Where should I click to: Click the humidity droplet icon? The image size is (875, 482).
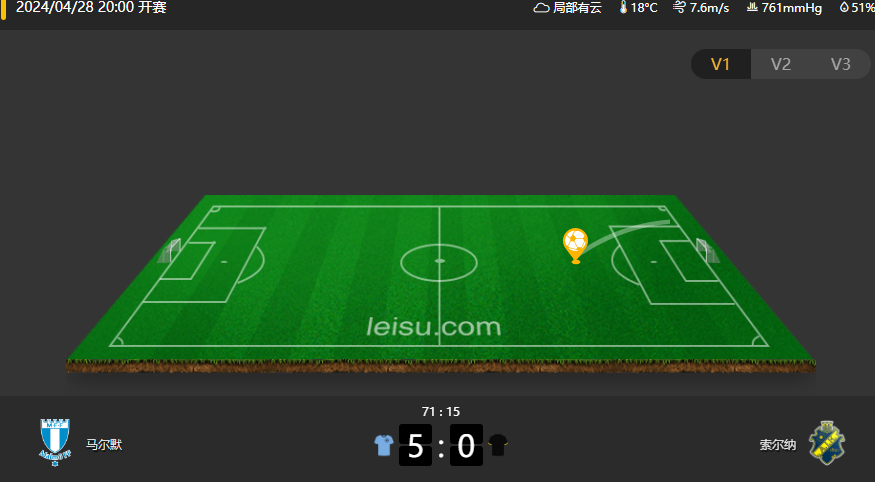click(844, 7)
